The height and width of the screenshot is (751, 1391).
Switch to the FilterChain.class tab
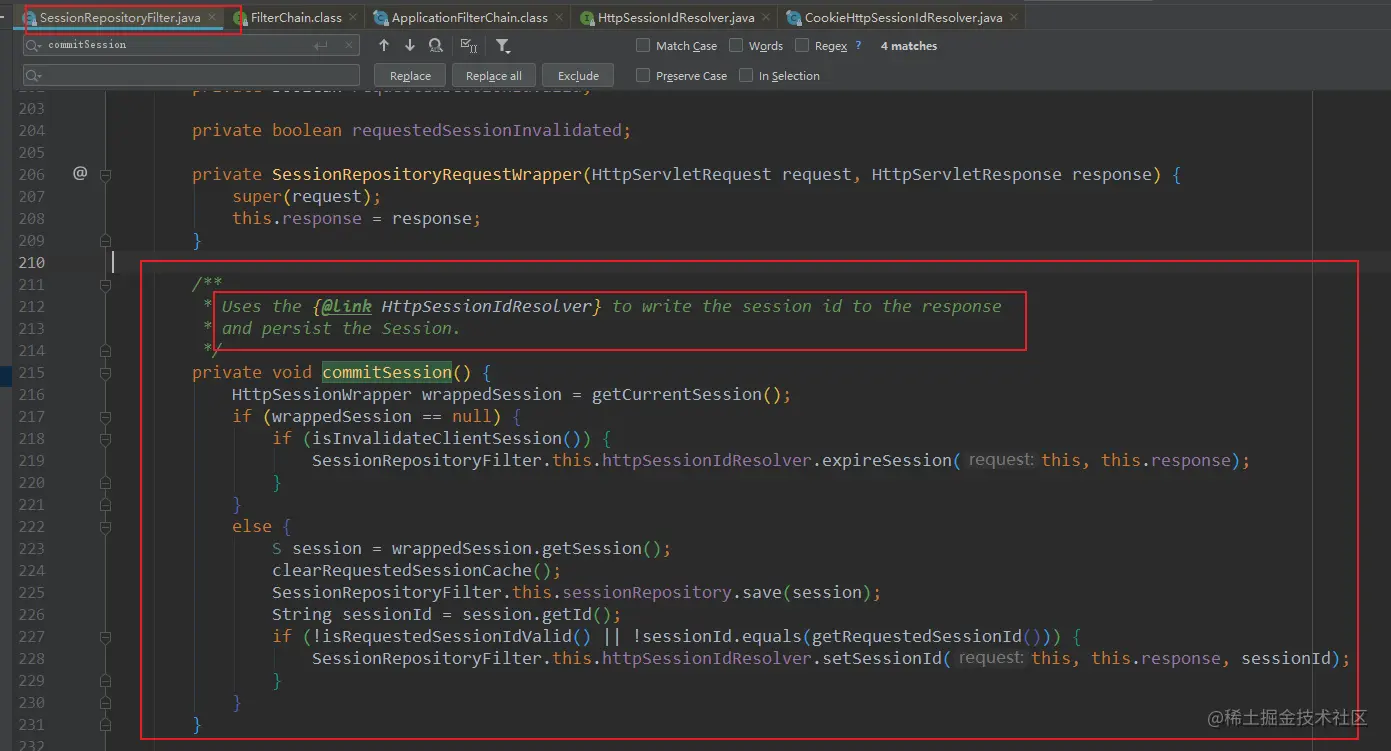pos(295,17)
